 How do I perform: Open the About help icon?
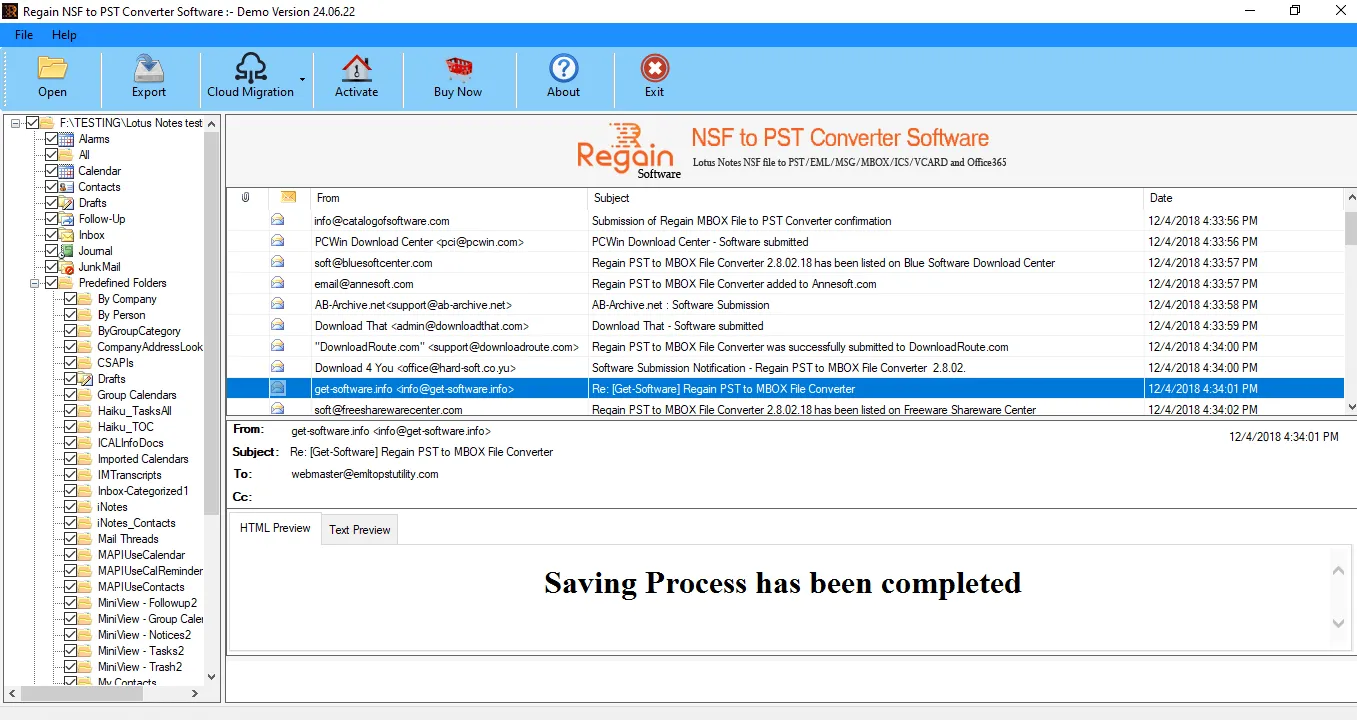(x=564, y=68)
